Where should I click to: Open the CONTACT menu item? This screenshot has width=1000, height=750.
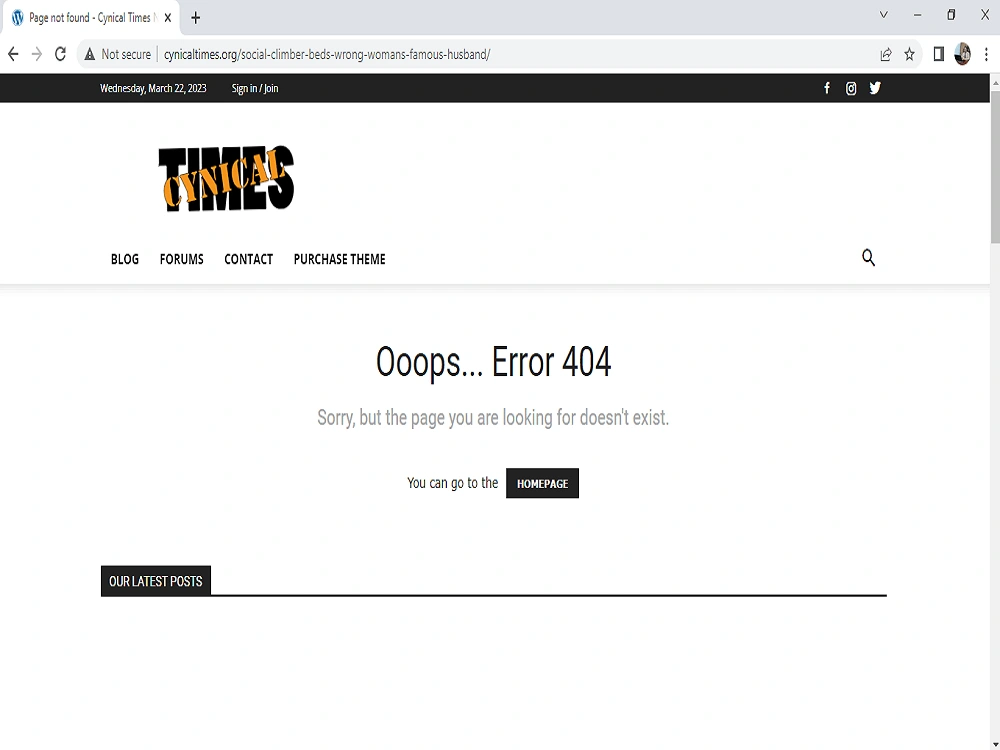coord(249,259)
